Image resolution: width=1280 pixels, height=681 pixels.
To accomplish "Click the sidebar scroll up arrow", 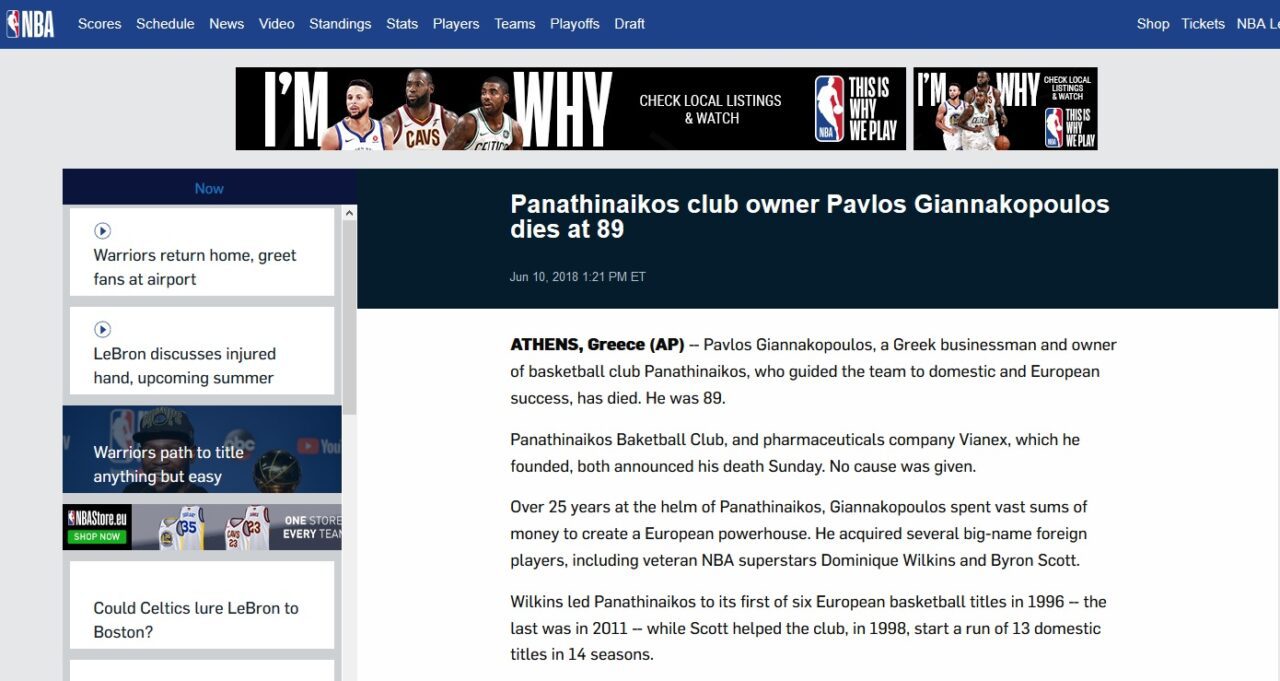I will pos(349,213).
